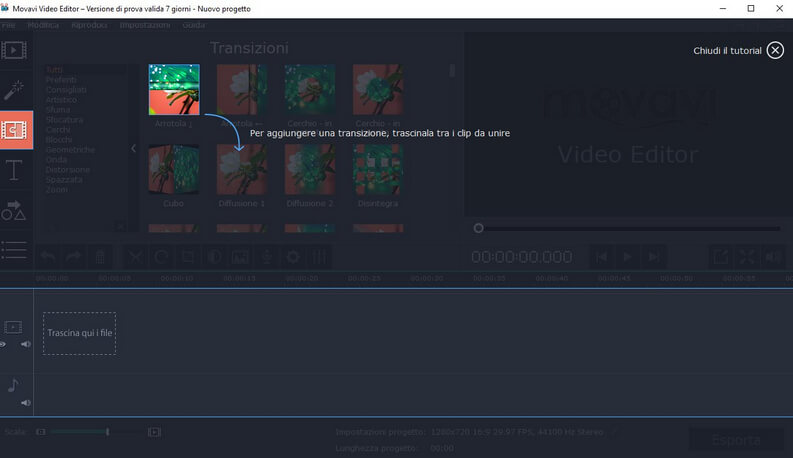Screen dimensions: 793x458
Task: Open the Guida menu
Action: click(194, 25)
